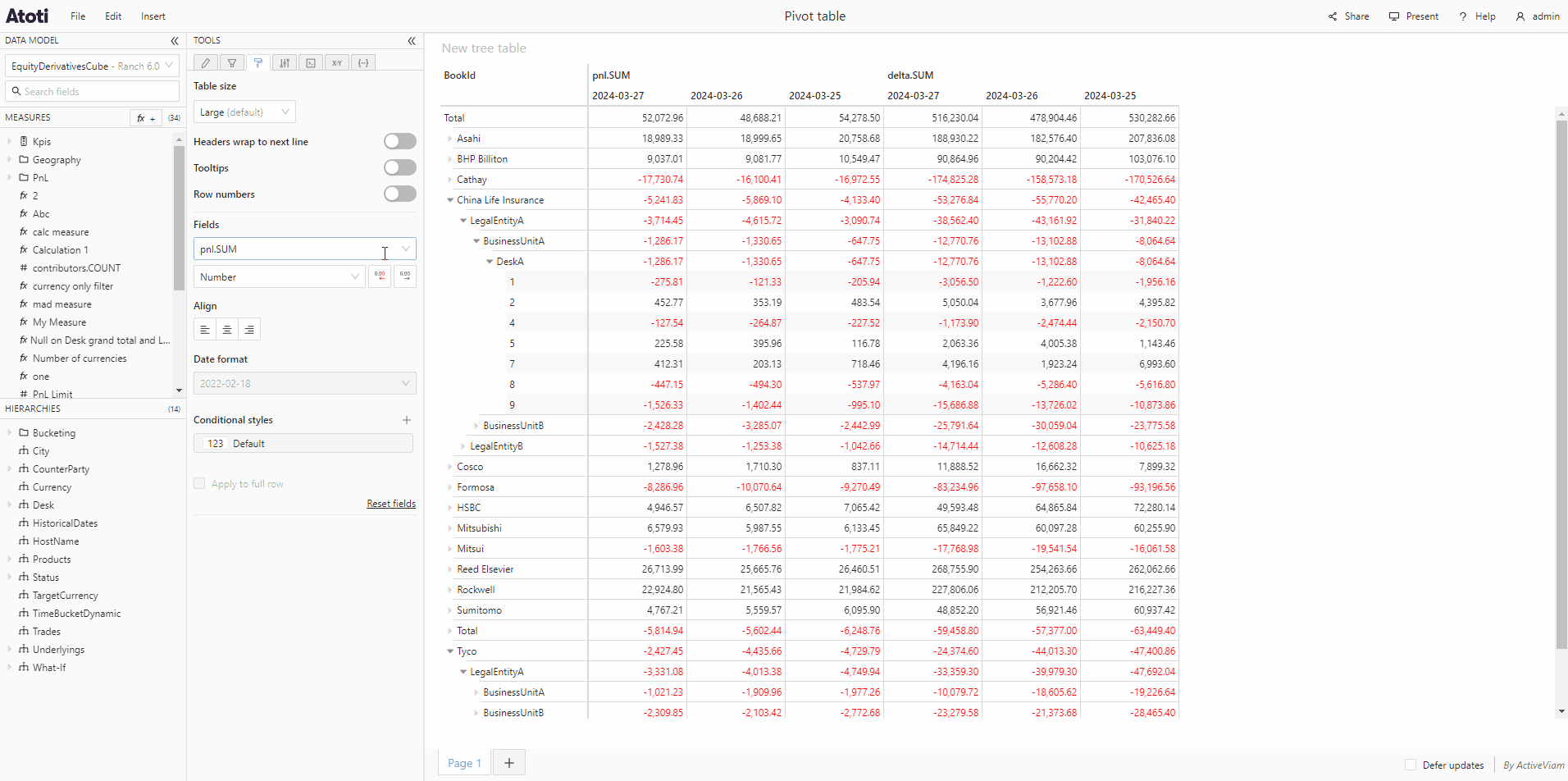Click the Present screen icon
The image size is (1568, 781).
tap(1394, 16)
